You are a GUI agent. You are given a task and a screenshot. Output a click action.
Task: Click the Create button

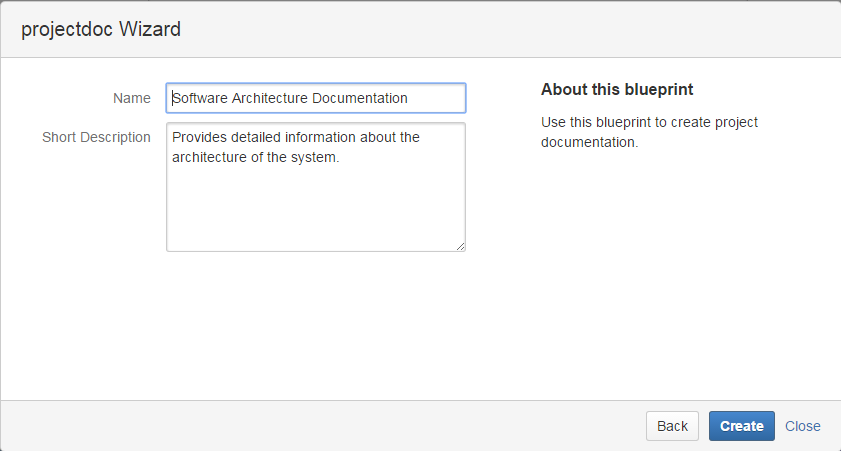(x=741, y=426)
